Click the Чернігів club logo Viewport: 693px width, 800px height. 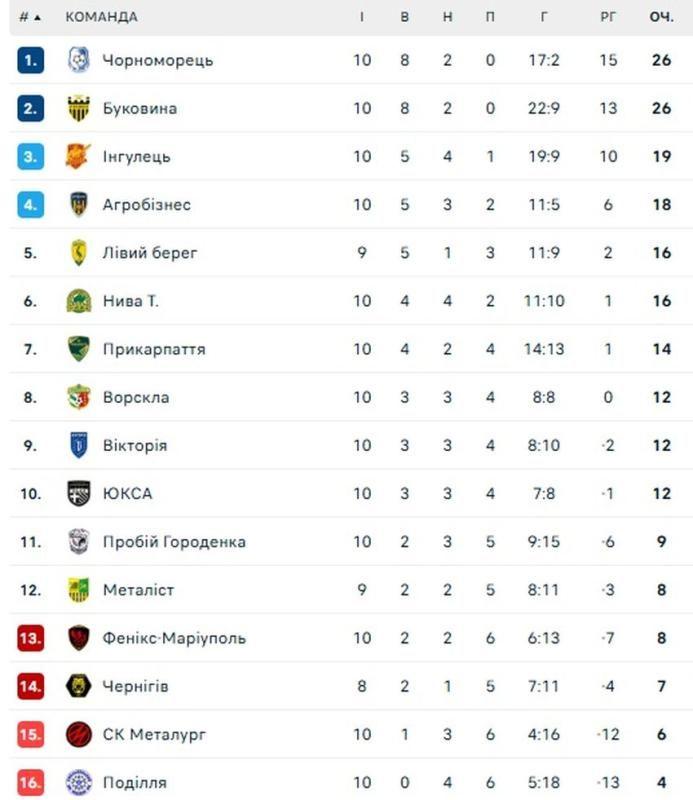tap(78, 686)
